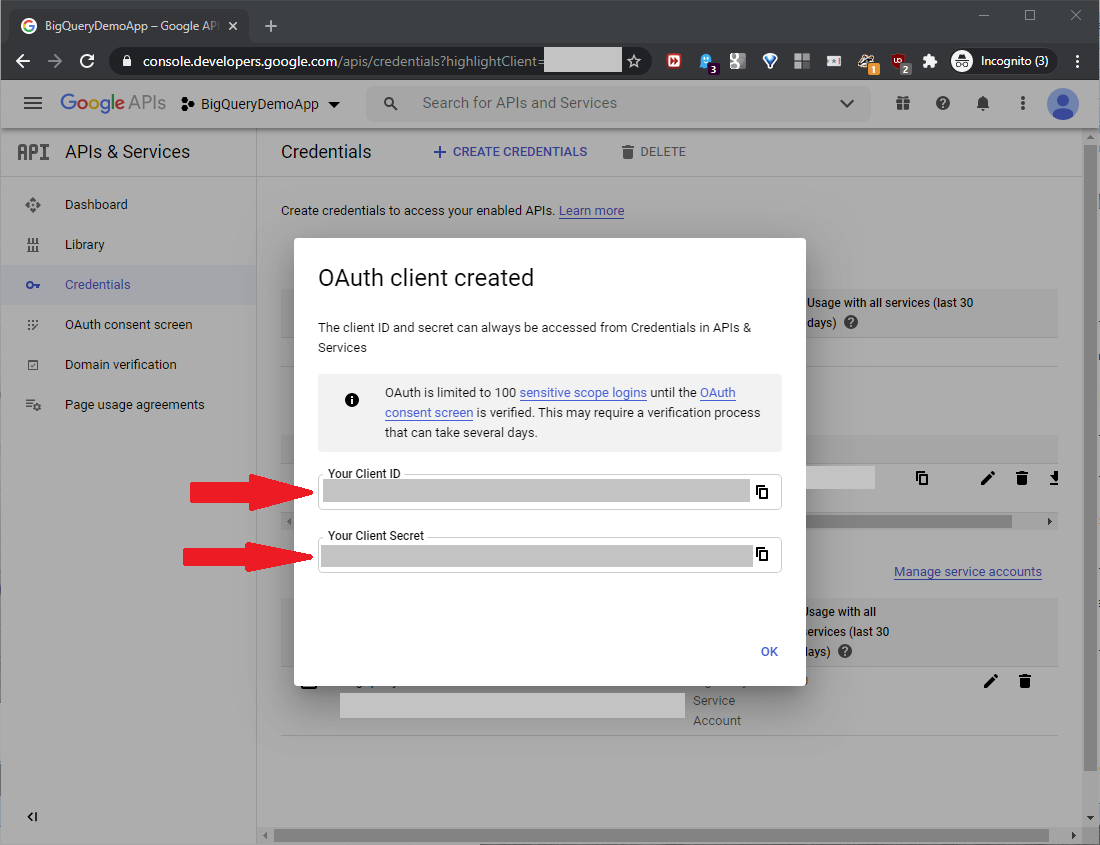Close the BigQueryDemoApp browser tab

click(233, 27)
